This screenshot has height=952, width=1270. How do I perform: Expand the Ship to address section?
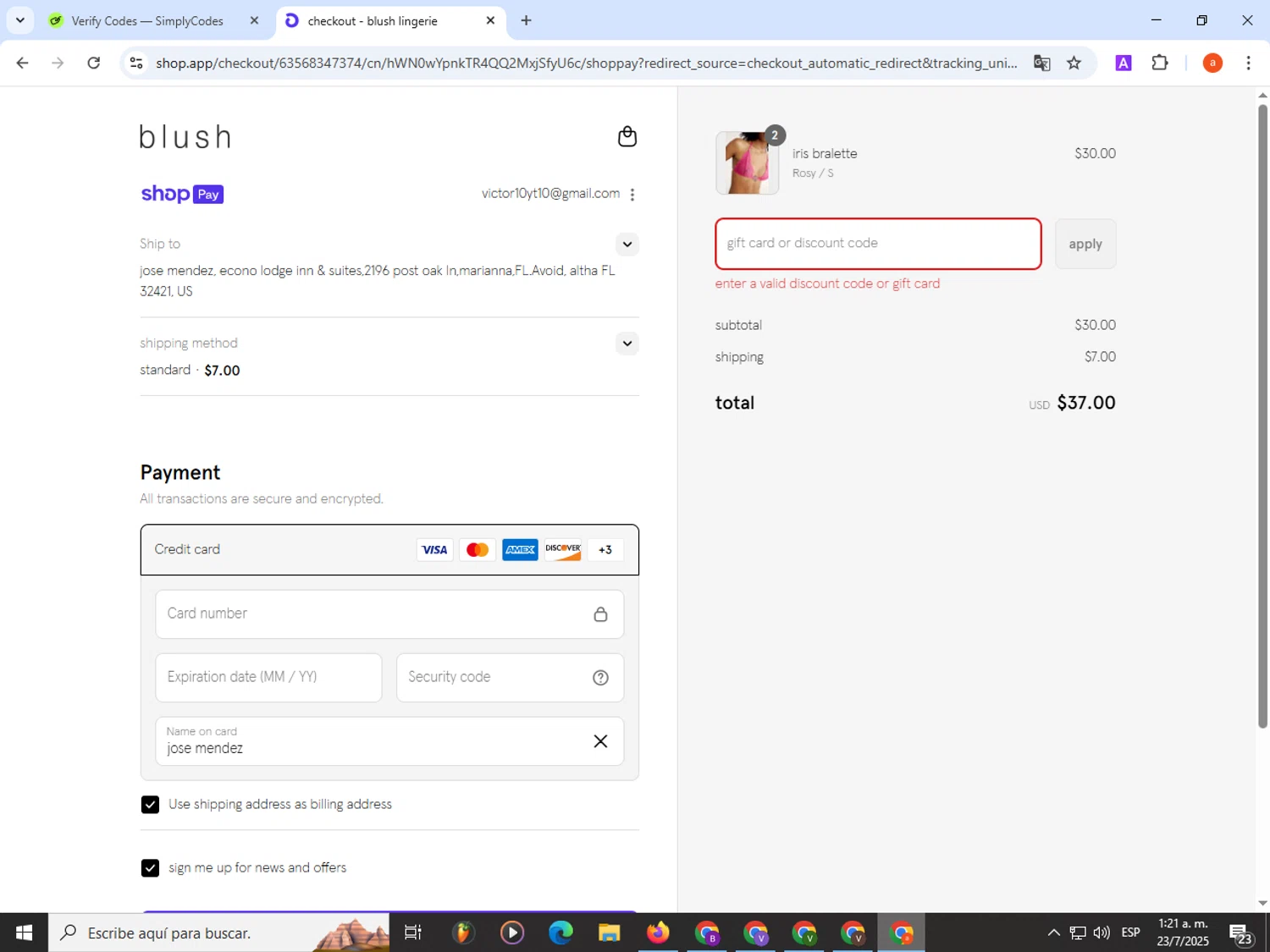click(x=627, y=245)
